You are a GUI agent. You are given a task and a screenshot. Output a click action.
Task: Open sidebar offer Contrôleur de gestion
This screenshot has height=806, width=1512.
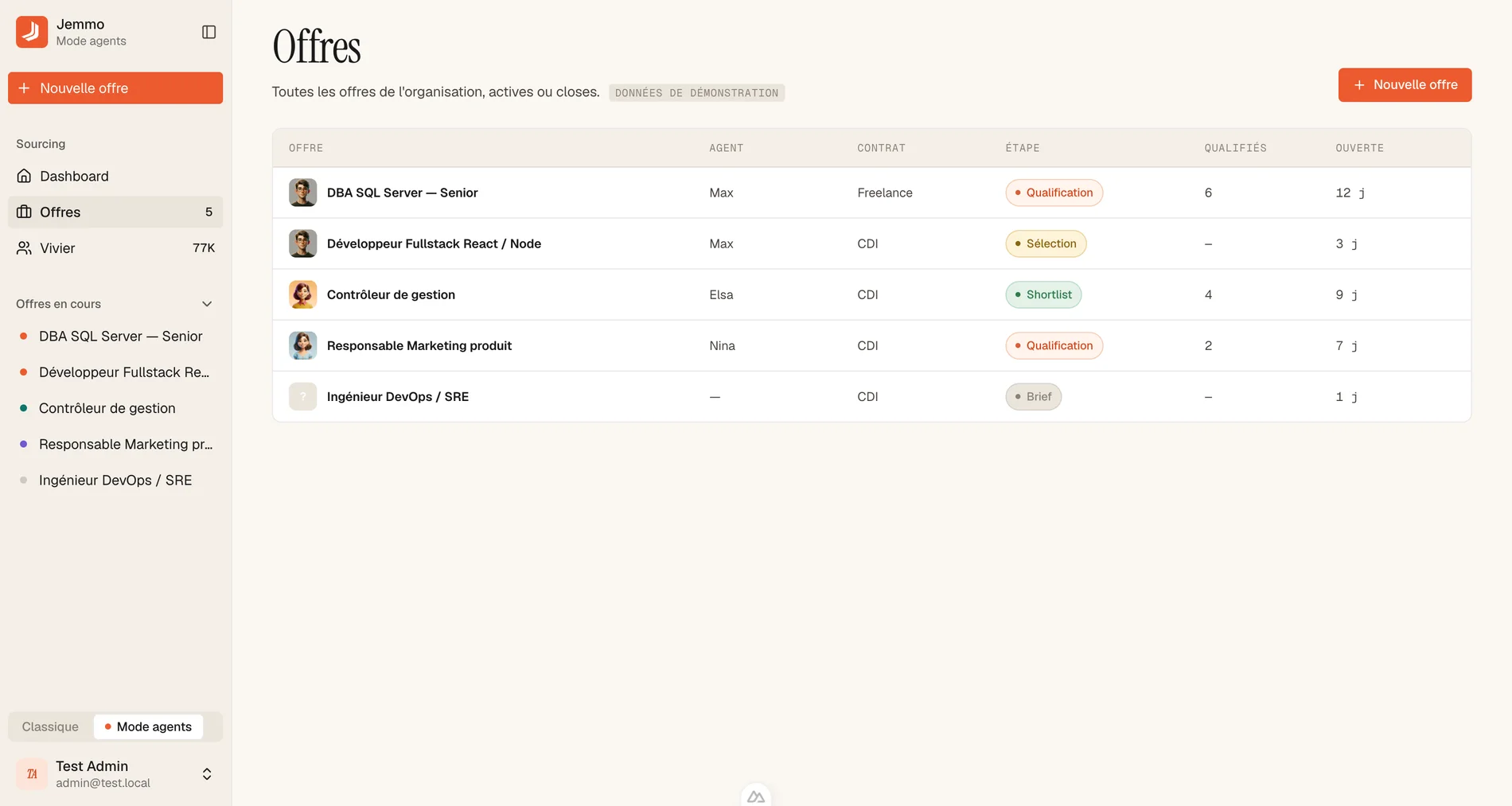click(115, 408)
